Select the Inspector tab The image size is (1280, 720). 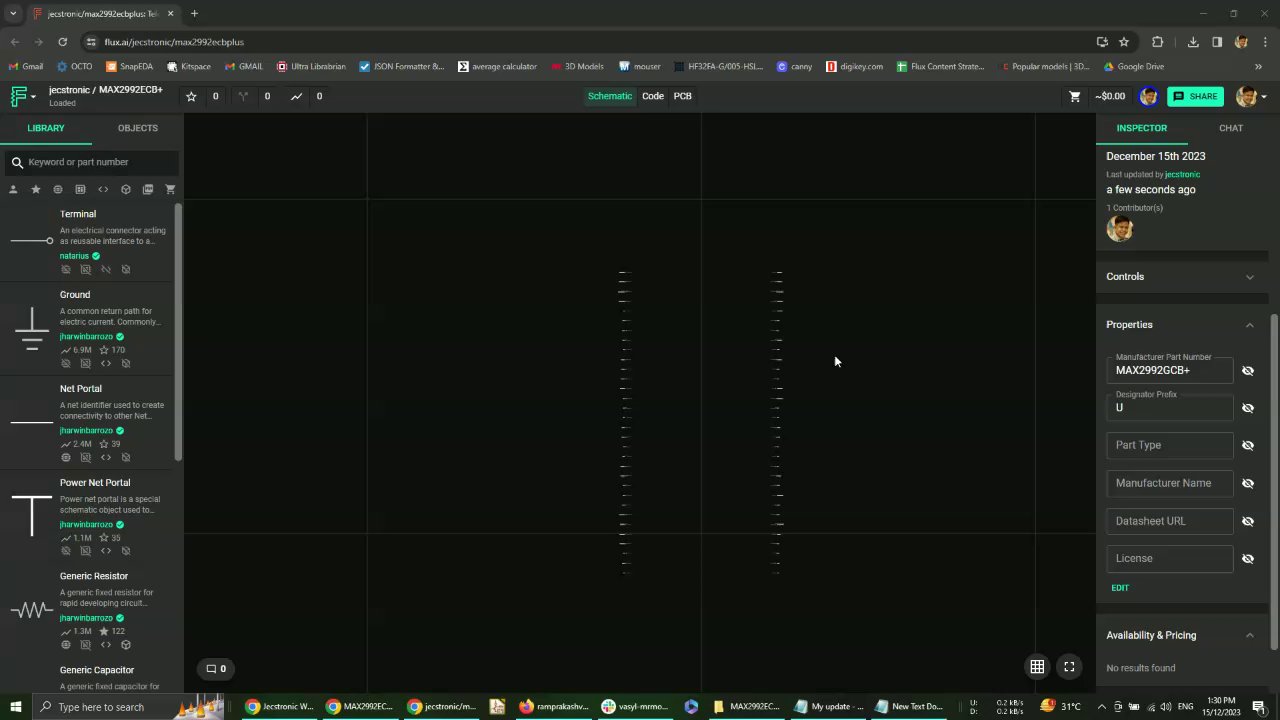tap(1142, 128)
